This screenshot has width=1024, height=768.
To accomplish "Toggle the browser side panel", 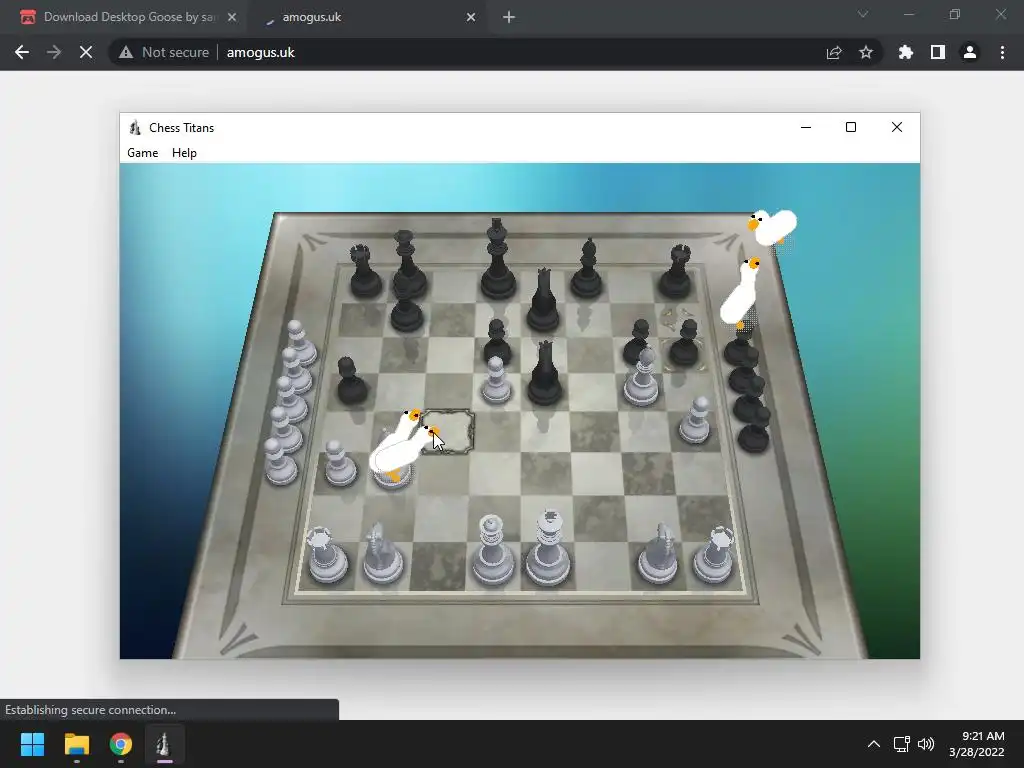I will click(938, 52).
